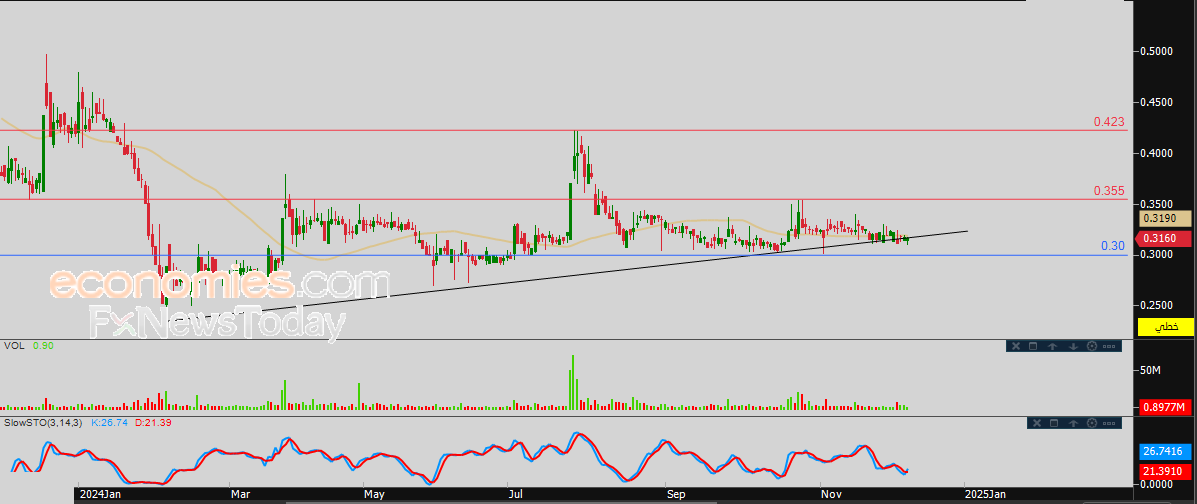Select the 0.355 resistance line label

[x=1109, y=191]
